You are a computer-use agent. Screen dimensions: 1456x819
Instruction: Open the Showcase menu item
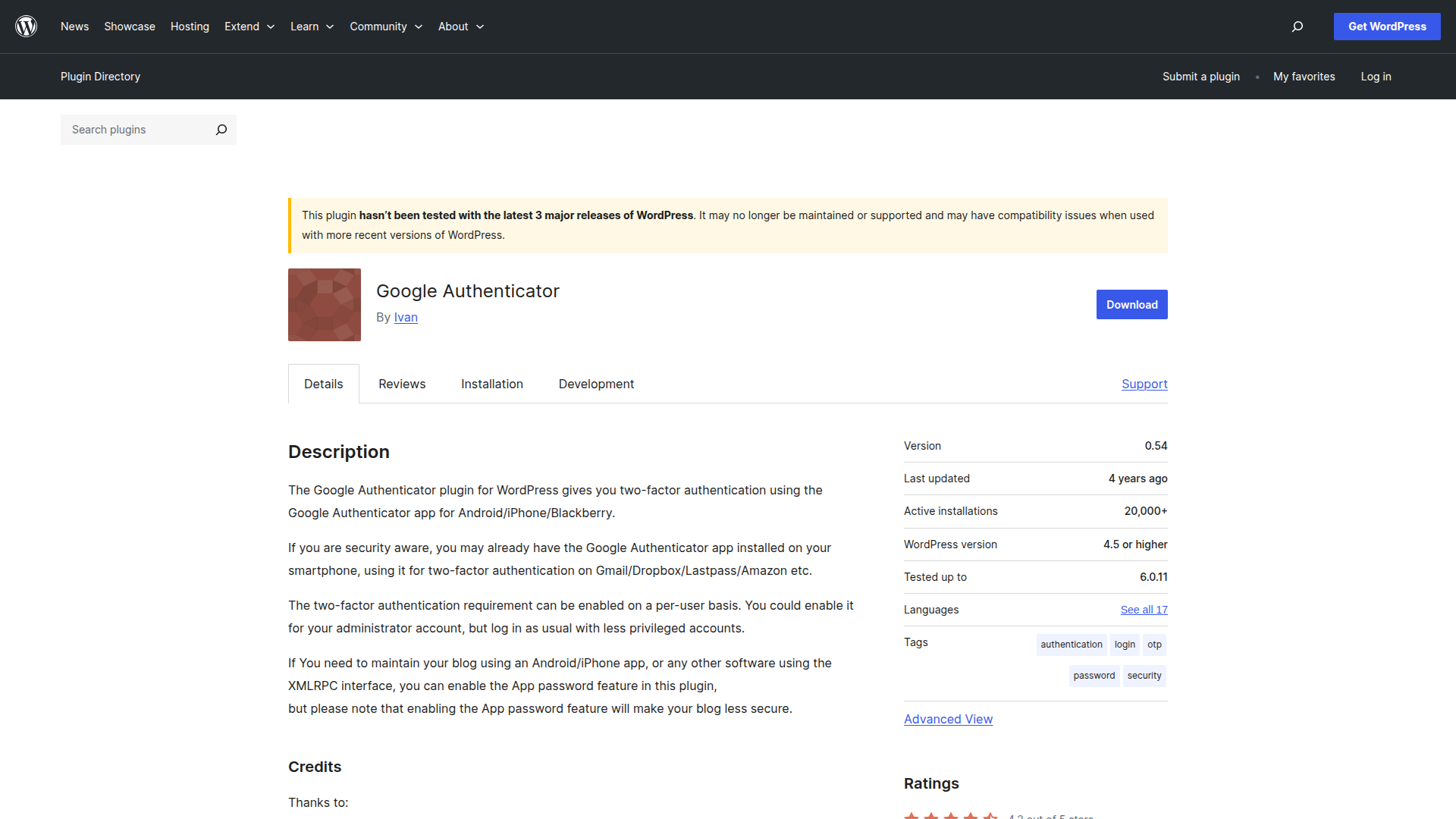[130, 27]
